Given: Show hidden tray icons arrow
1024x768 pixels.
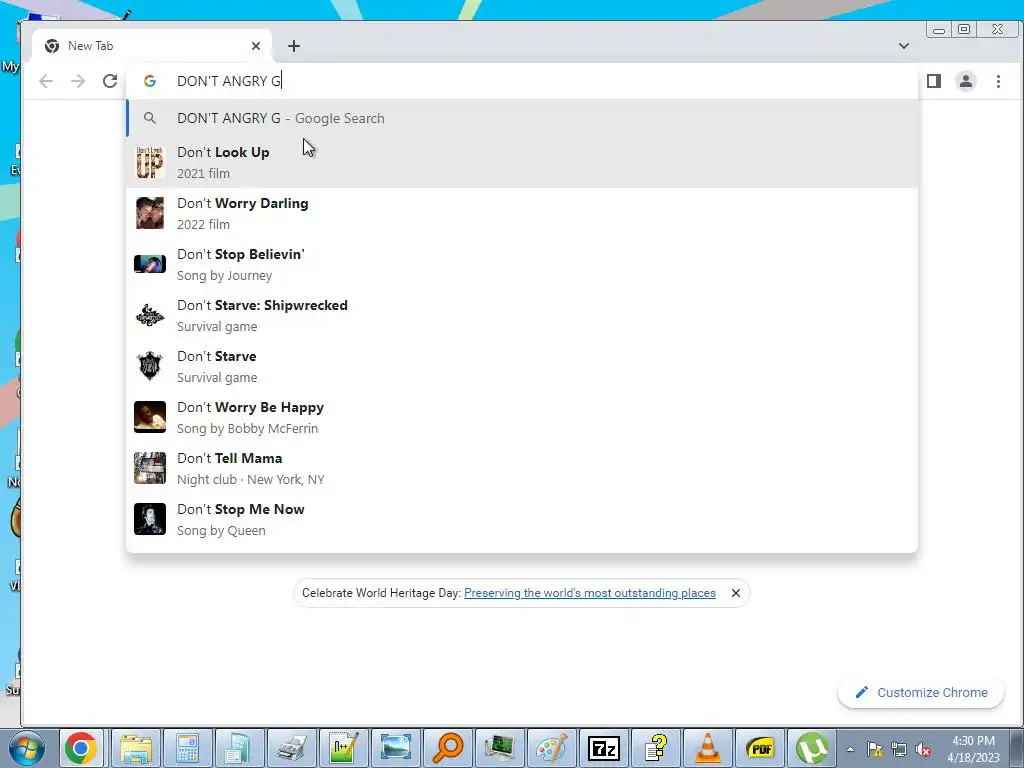Looking at the screenshot, I should pyautogui.click(x=850, y=750).
